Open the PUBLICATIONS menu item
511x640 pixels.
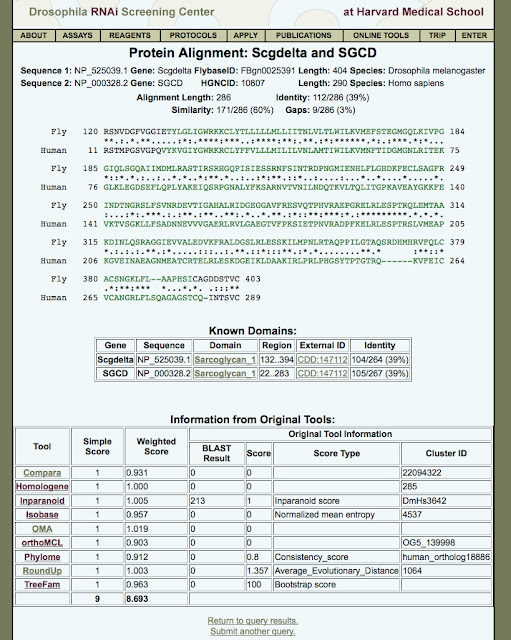point(304,36)
